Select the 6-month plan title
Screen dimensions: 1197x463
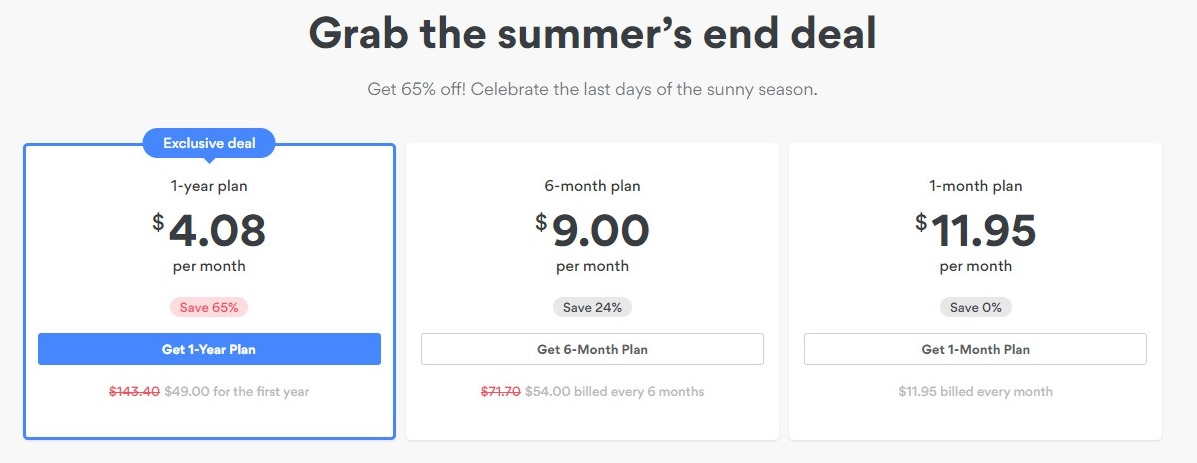pos(592,186)
